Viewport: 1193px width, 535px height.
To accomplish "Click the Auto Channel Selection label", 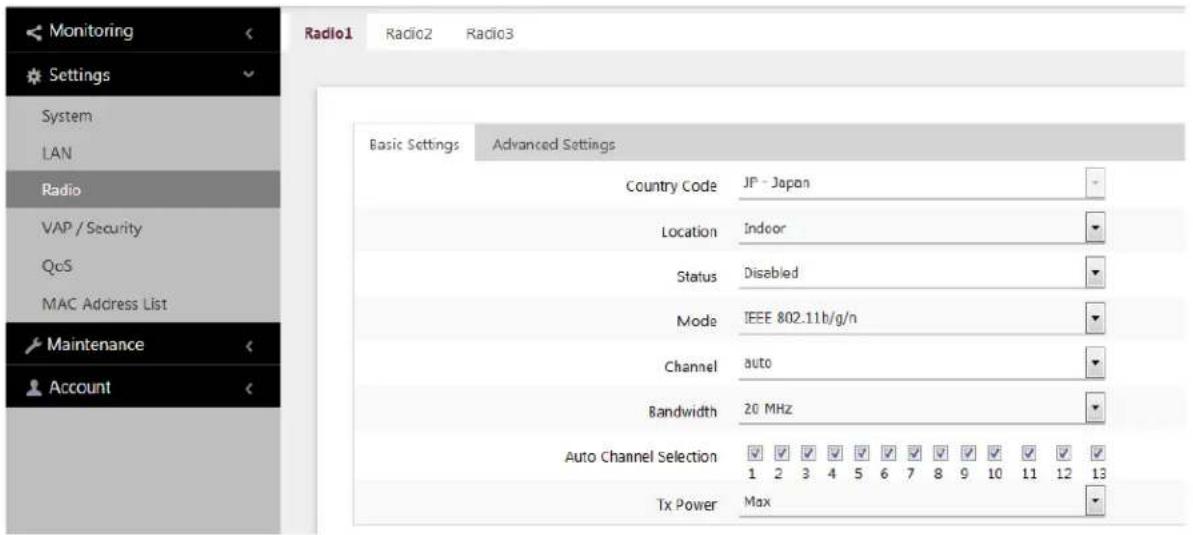I will tap(641, 457).
